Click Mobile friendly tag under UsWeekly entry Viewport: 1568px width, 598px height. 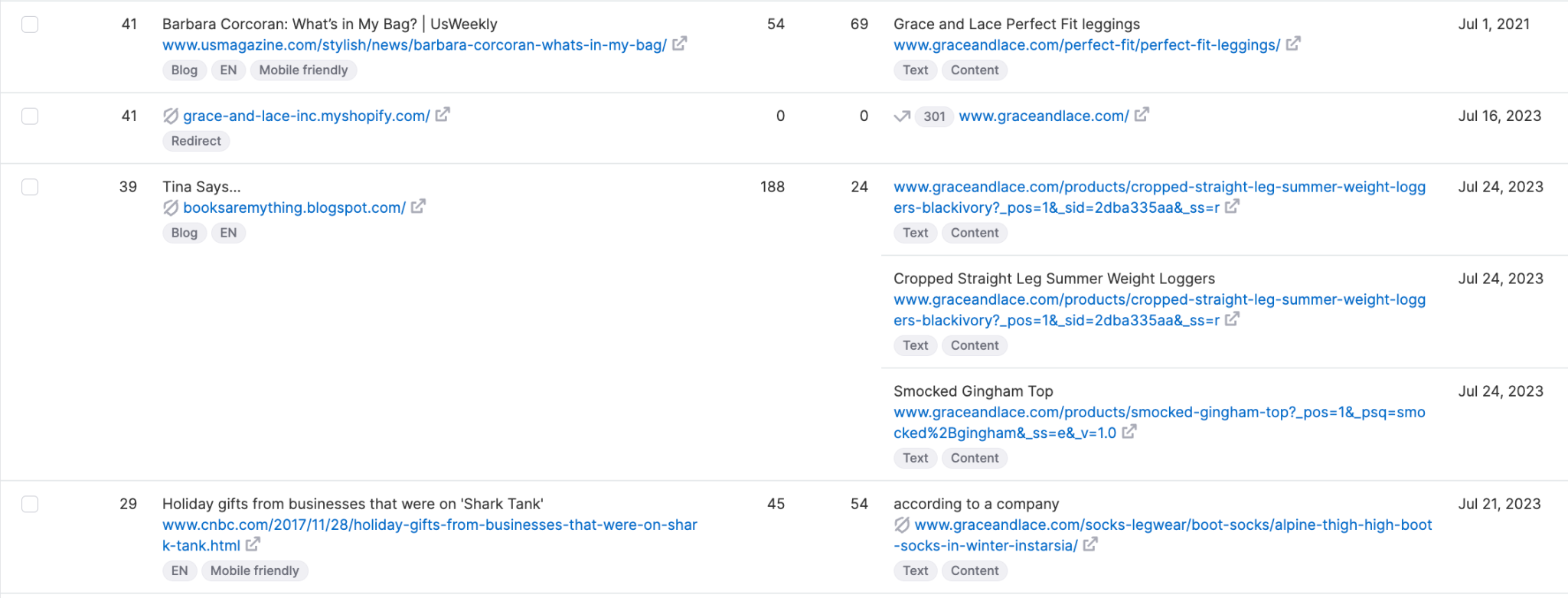coord(303,70)
